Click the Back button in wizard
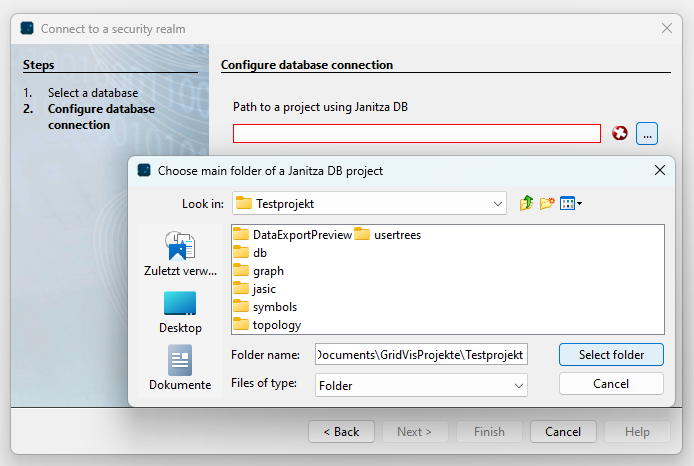The image size is (694, 466). tap(341, 432)
